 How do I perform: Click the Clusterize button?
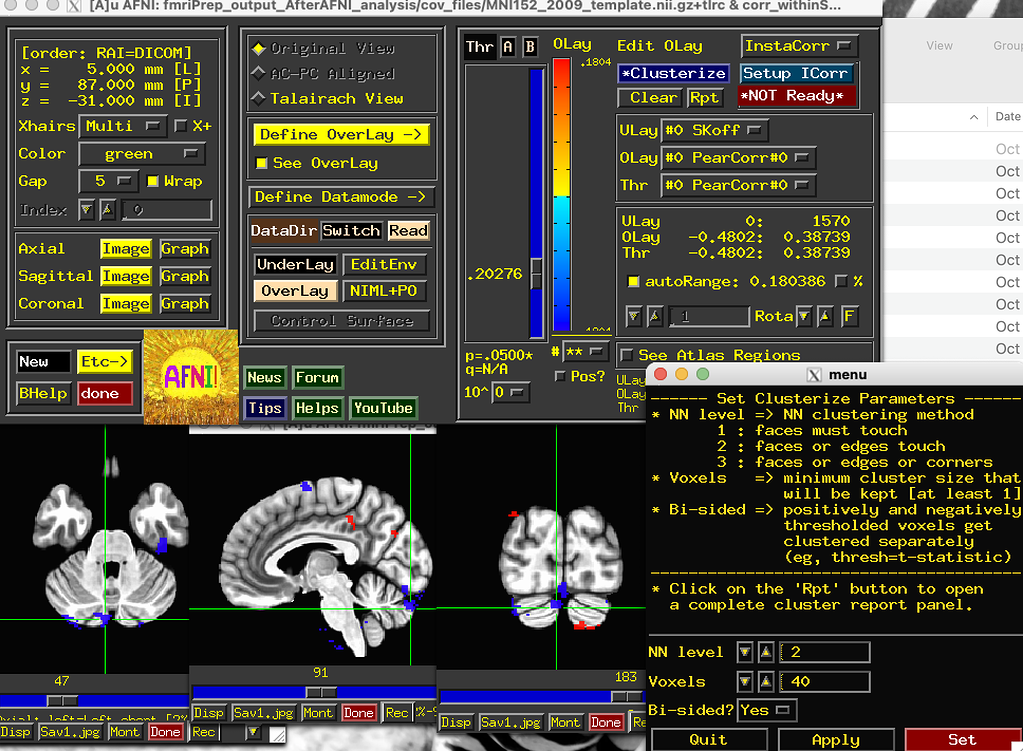[x=673, y=73]
